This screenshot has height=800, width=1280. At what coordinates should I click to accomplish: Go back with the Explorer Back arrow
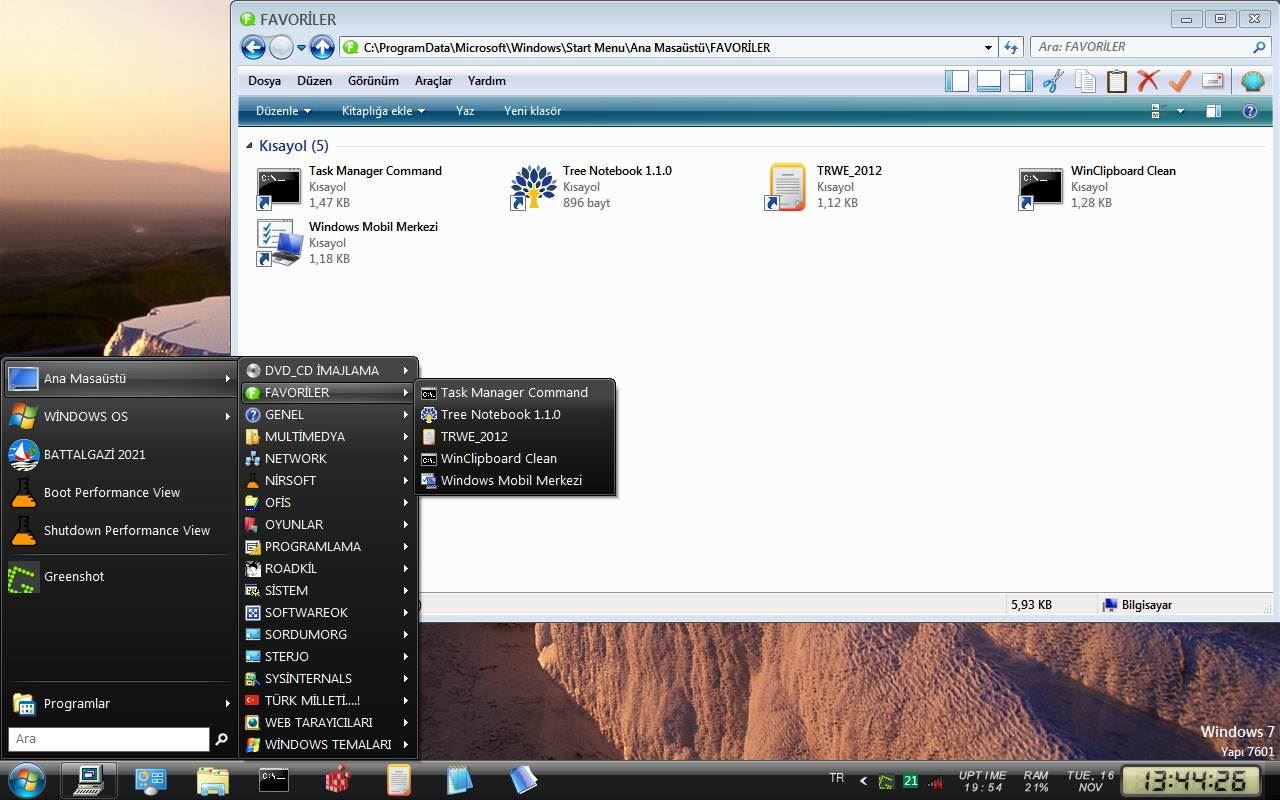click(254, 47)
